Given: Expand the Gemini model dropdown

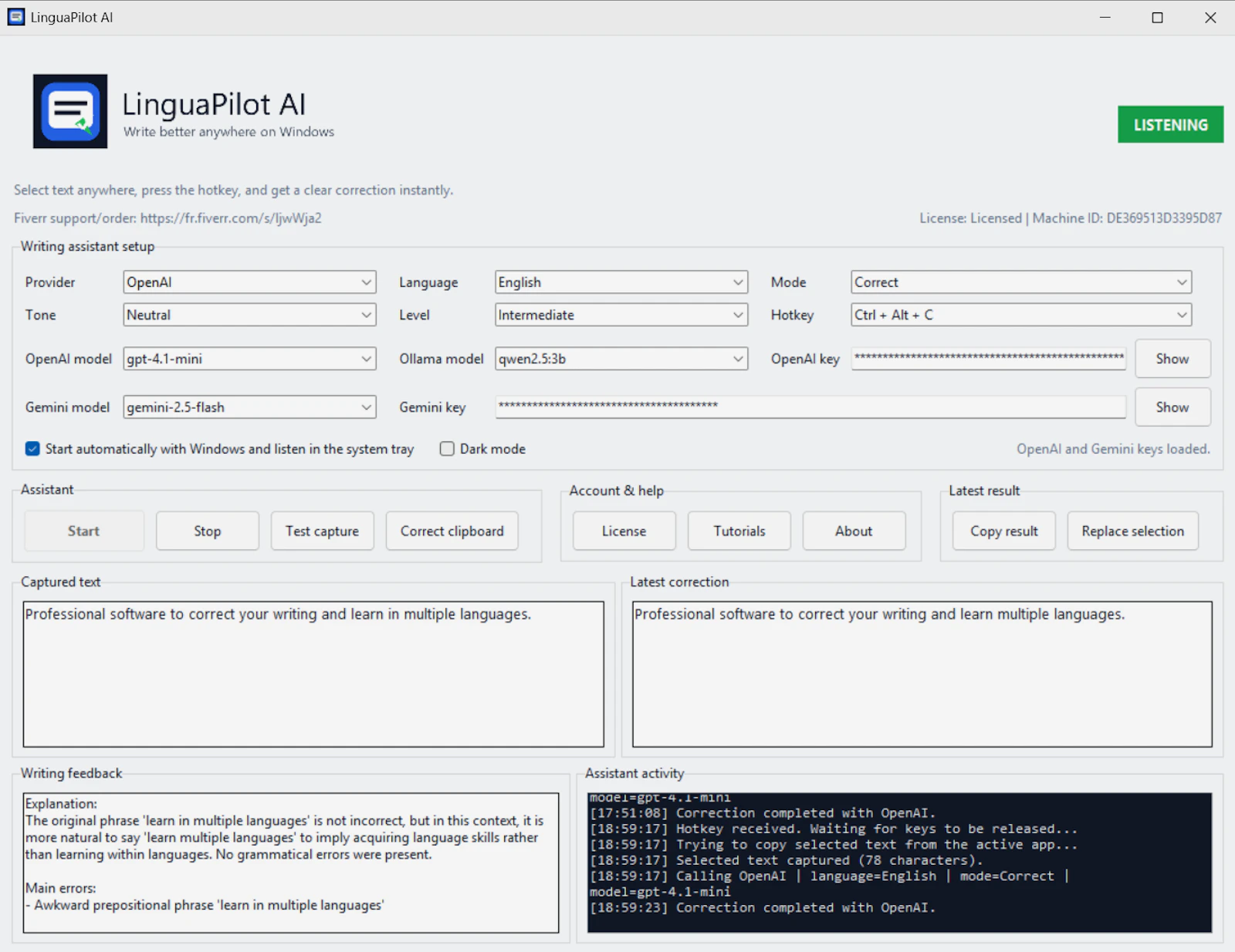Looking at the screenshot, I should (249, 407).
